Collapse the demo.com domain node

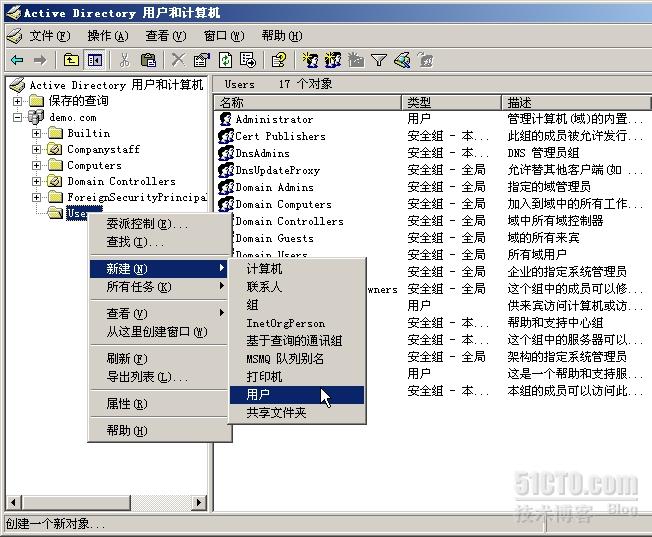point(17,117)
